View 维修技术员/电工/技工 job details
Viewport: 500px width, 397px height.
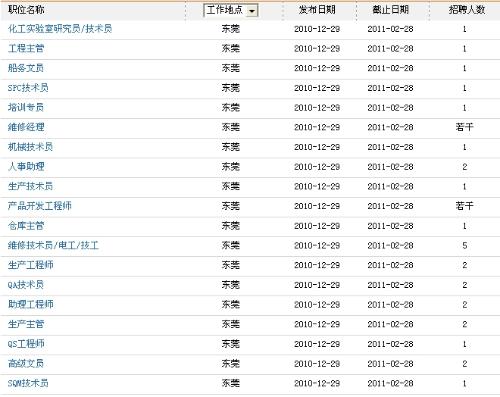click(53, 245)
